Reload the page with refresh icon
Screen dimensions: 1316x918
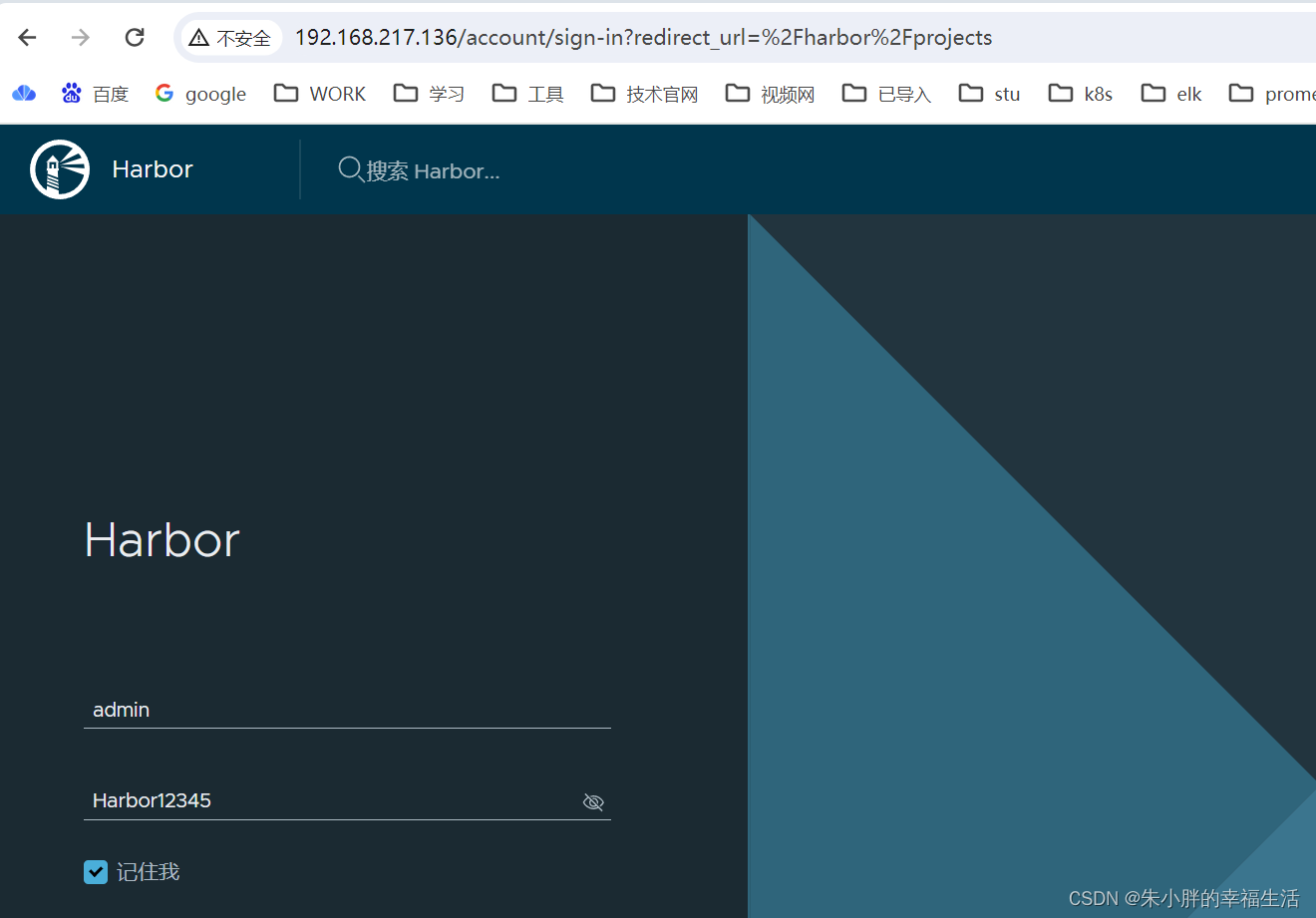tap(135, 38)
